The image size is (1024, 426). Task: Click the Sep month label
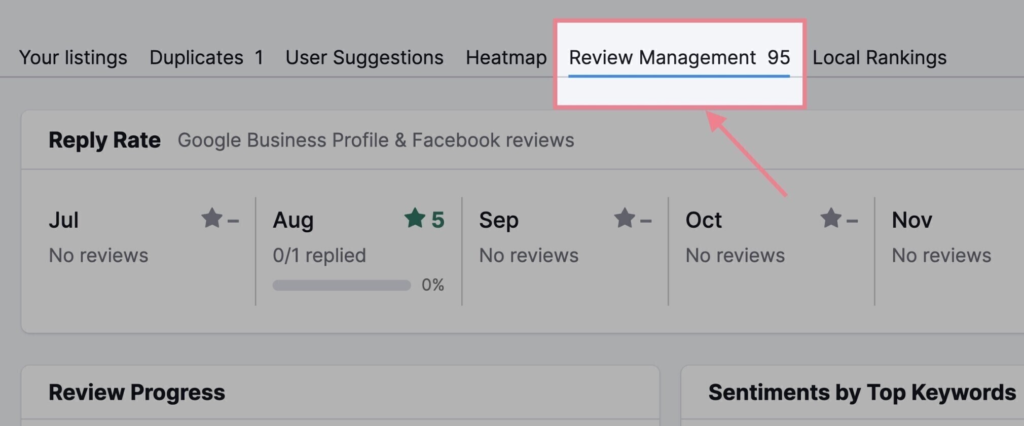tap(498, 220)
